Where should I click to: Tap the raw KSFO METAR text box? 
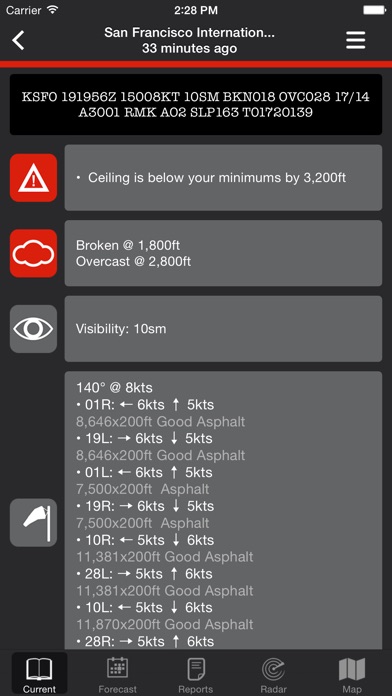(196, 104)
